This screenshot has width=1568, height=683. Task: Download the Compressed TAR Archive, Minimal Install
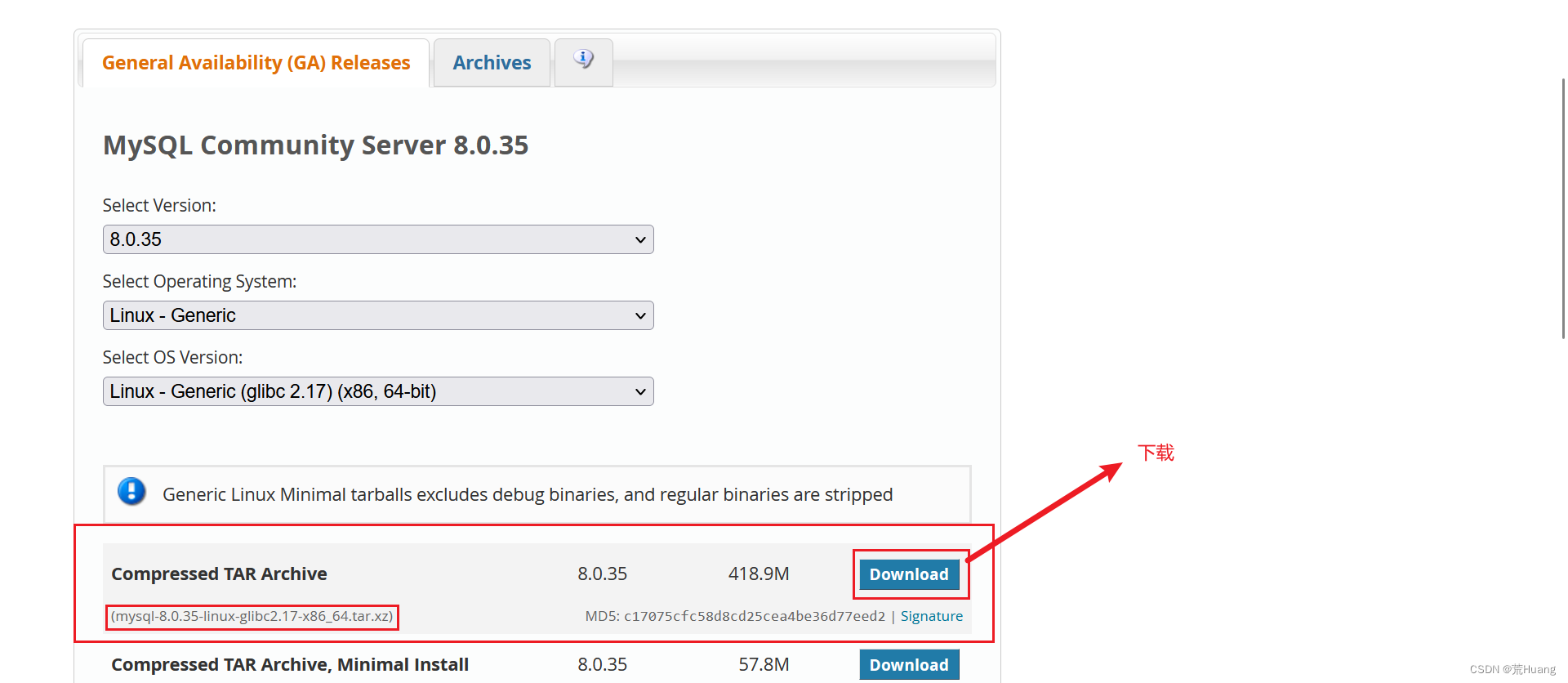tap(909, 665)
